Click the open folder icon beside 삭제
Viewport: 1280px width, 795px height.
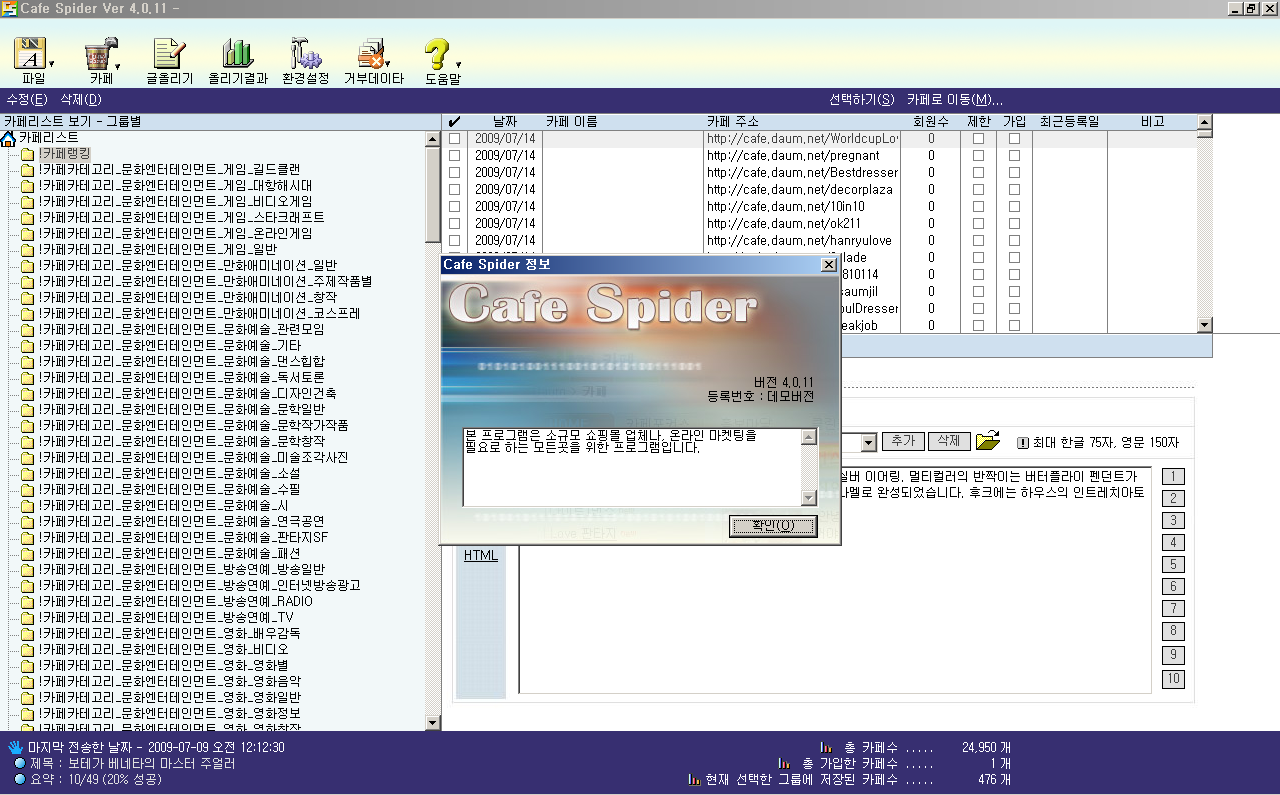[x=988, y=441]
